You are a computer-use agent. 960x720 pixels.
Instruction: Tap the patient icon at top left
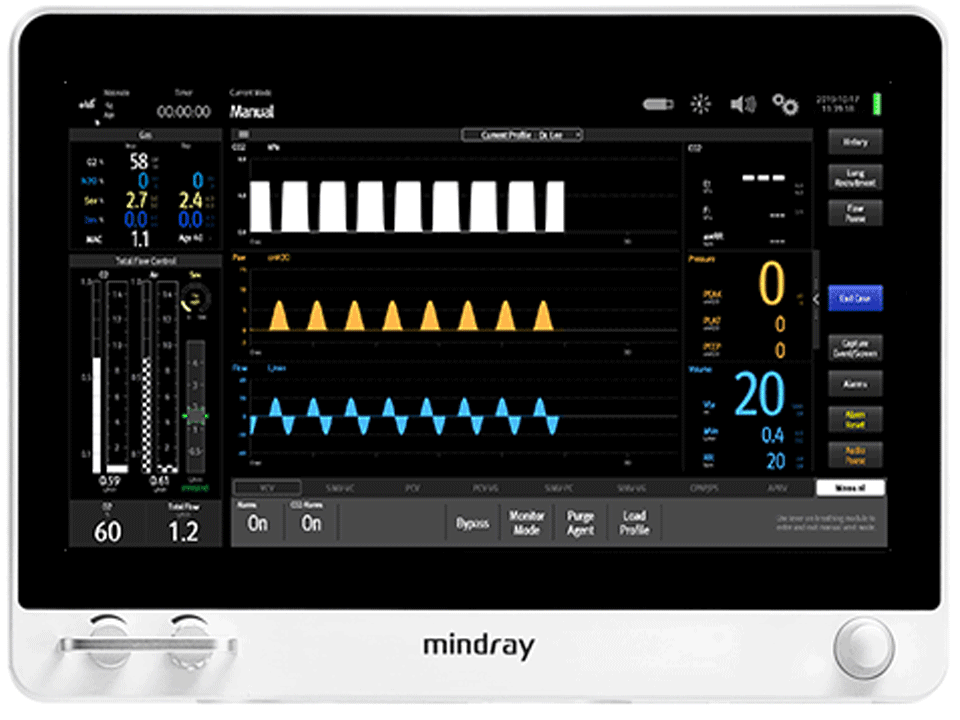[88, 105]
